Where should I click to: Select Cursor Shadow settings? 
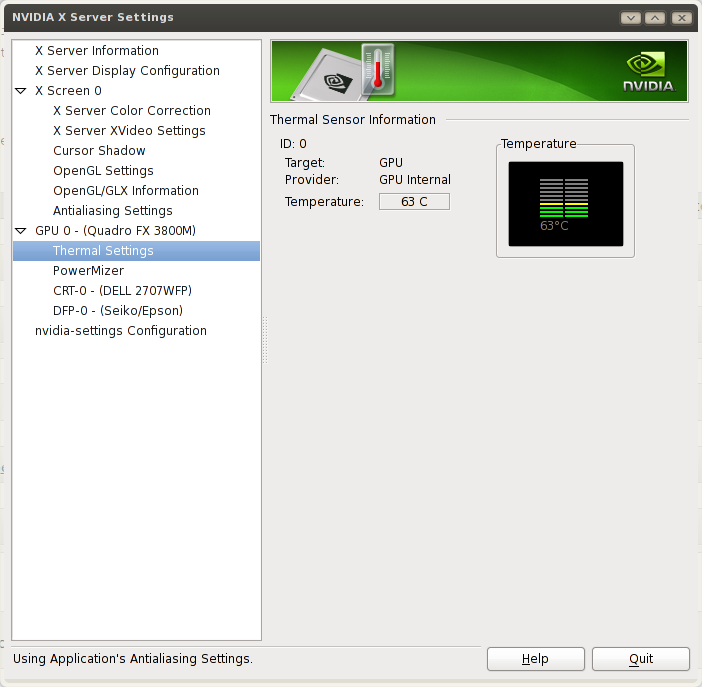[x=99, y=151]
